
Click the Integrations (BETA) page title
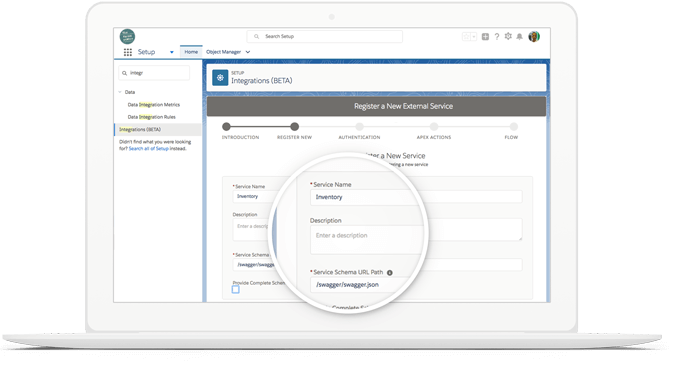pyautogui.click(x=262, y=81)
